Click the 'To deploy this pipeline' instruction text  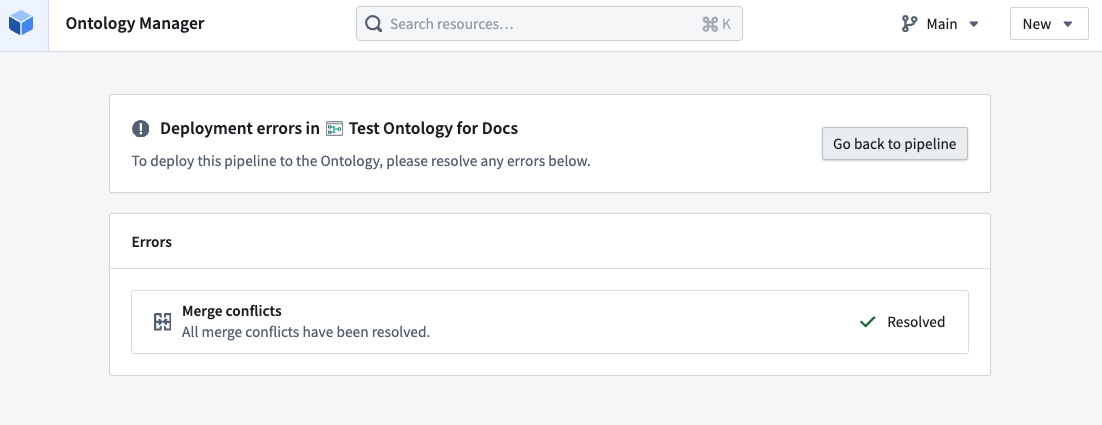coord(361,161)
